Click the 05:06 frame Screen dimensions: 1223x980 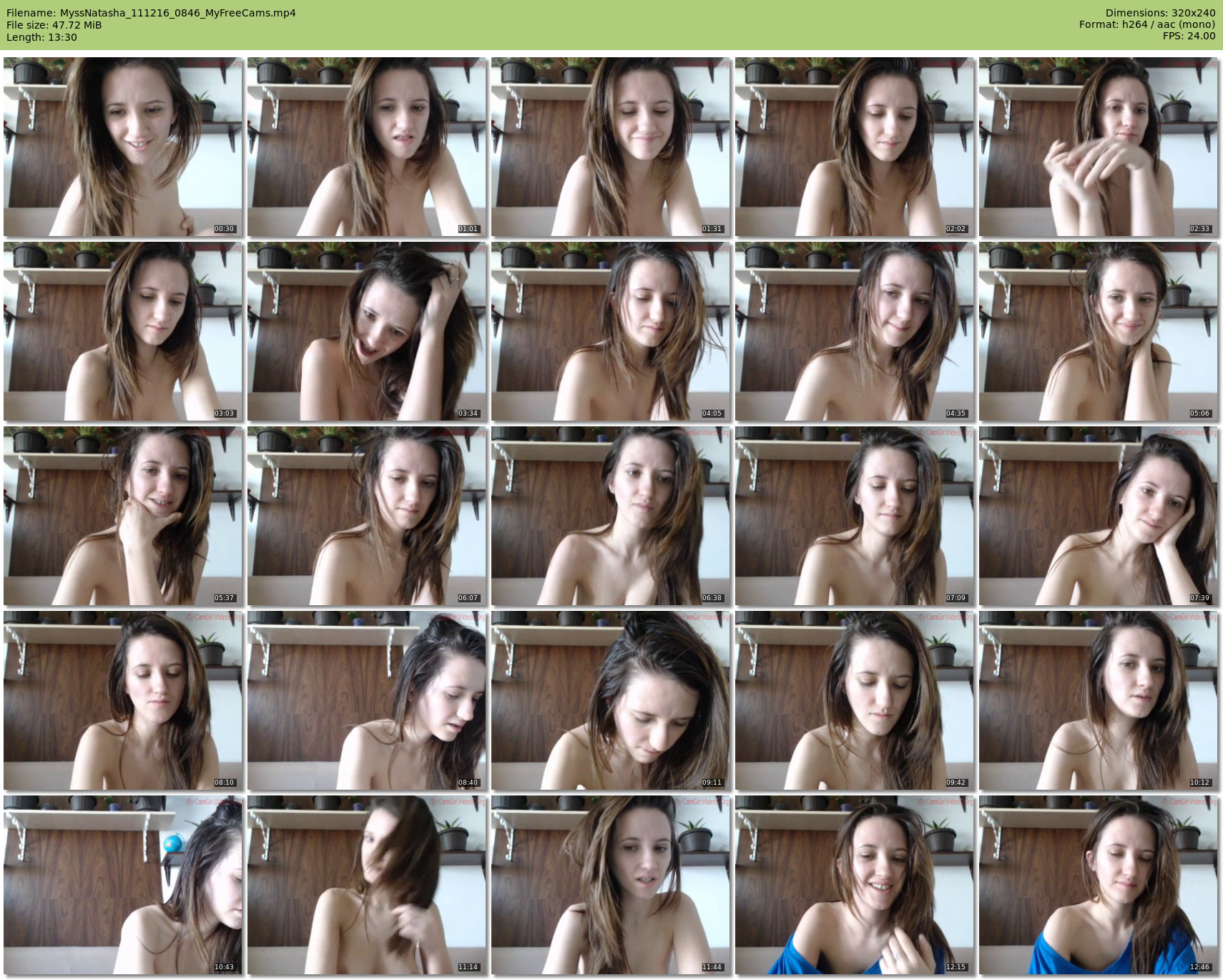1099,331
